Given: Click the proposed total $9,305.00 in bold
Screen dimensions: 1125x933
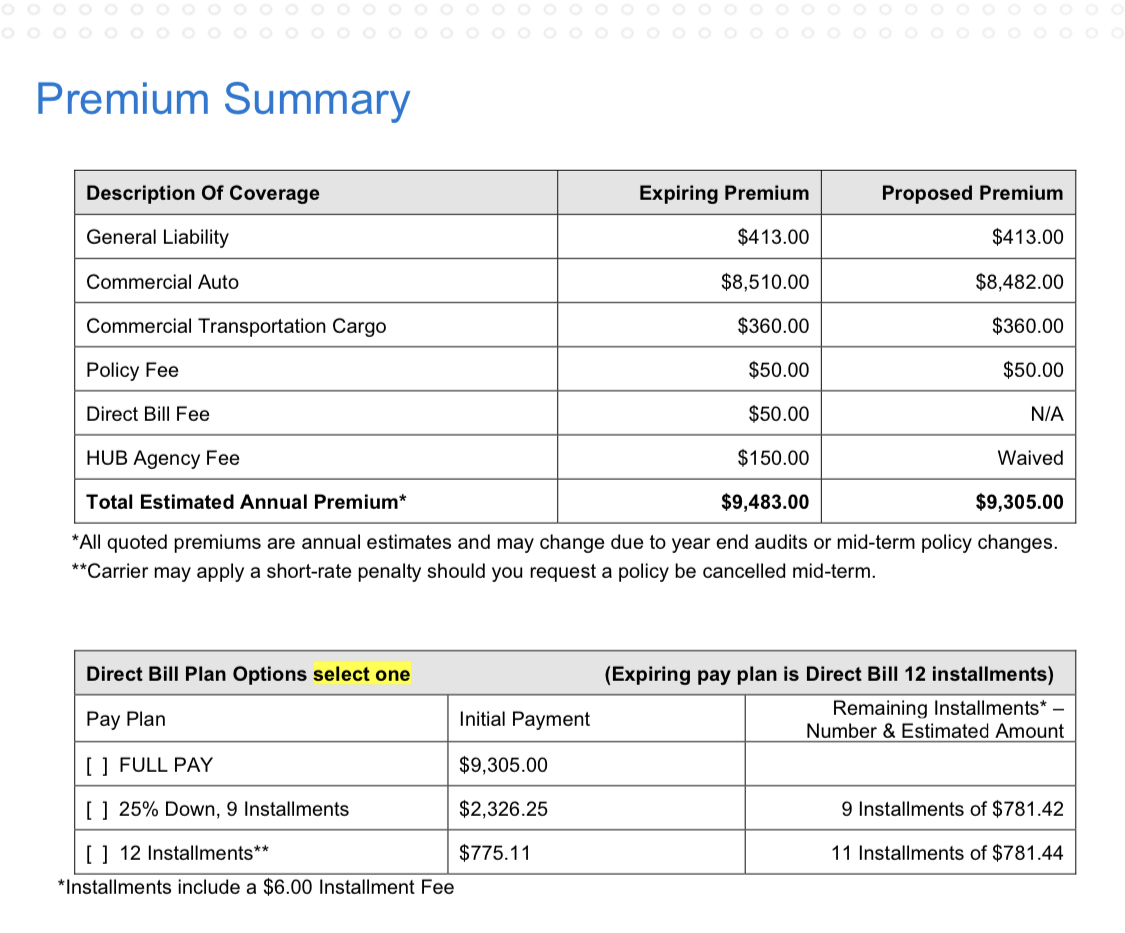Looking at the screenshot, I should coord(1019,502).
